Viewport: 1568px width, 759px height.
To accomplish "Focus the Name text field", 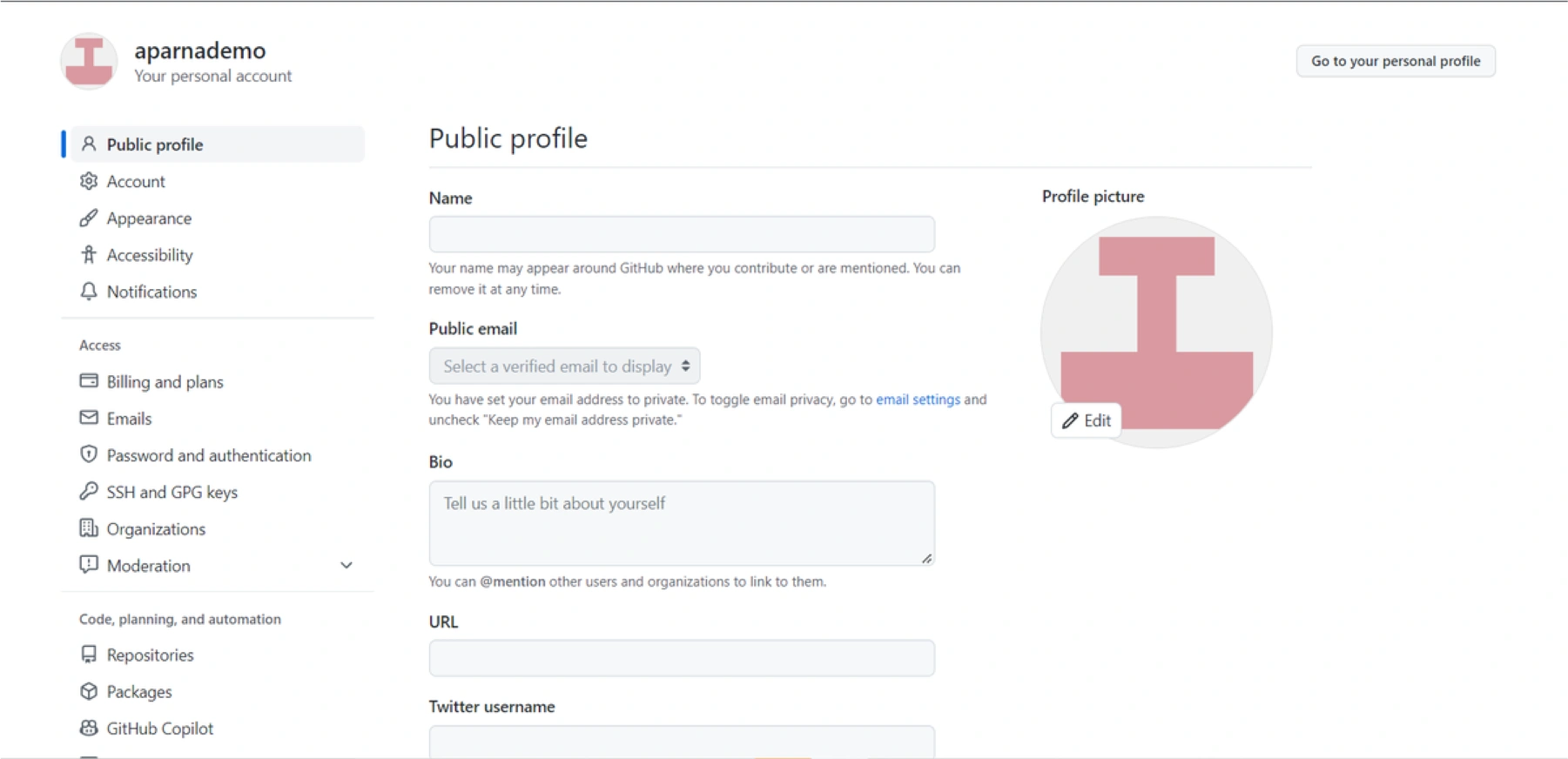I will click(681, 234).
